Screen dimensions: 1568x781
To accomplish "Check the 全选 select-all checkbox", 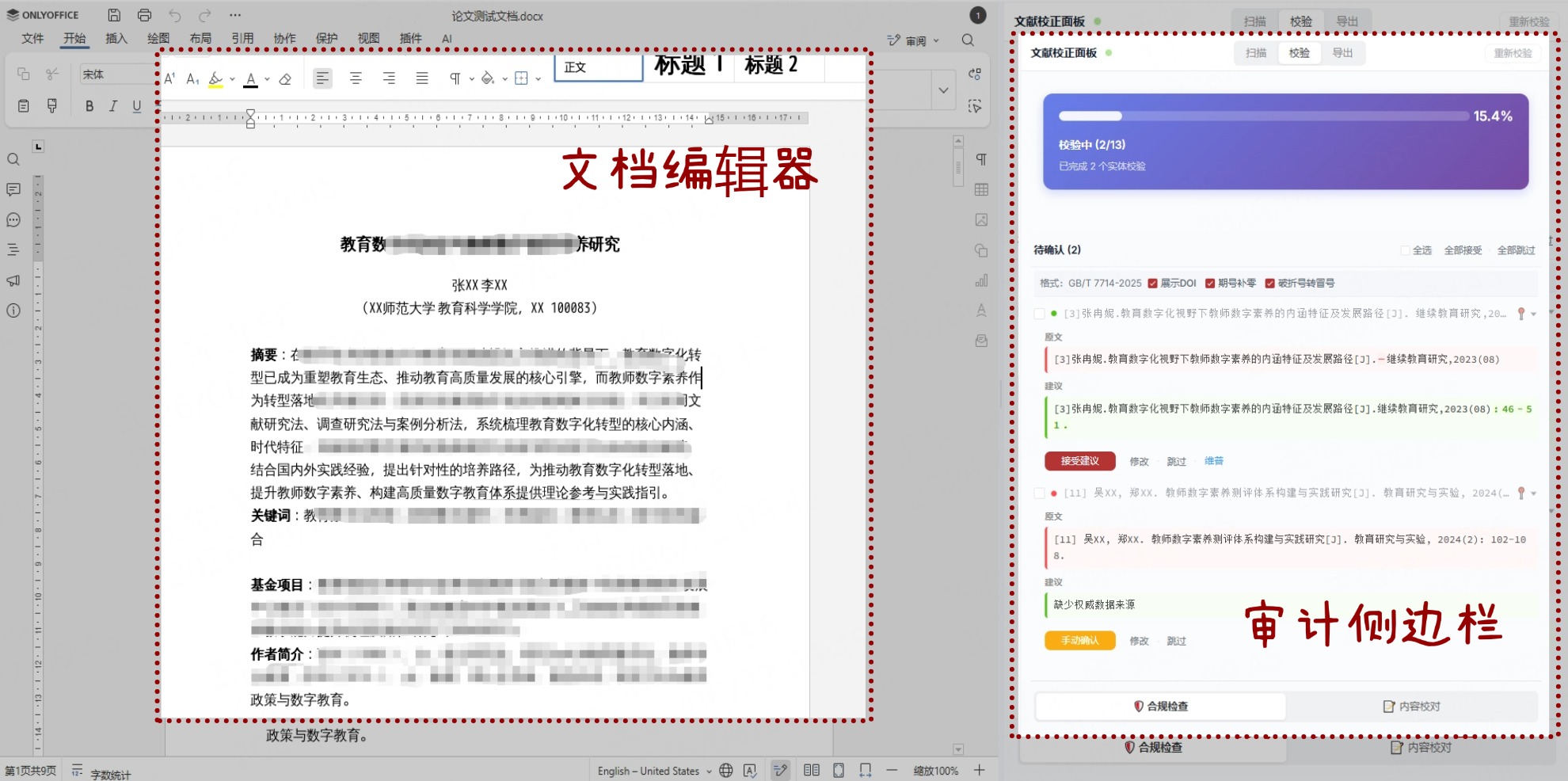I will tap(1405, 250).
